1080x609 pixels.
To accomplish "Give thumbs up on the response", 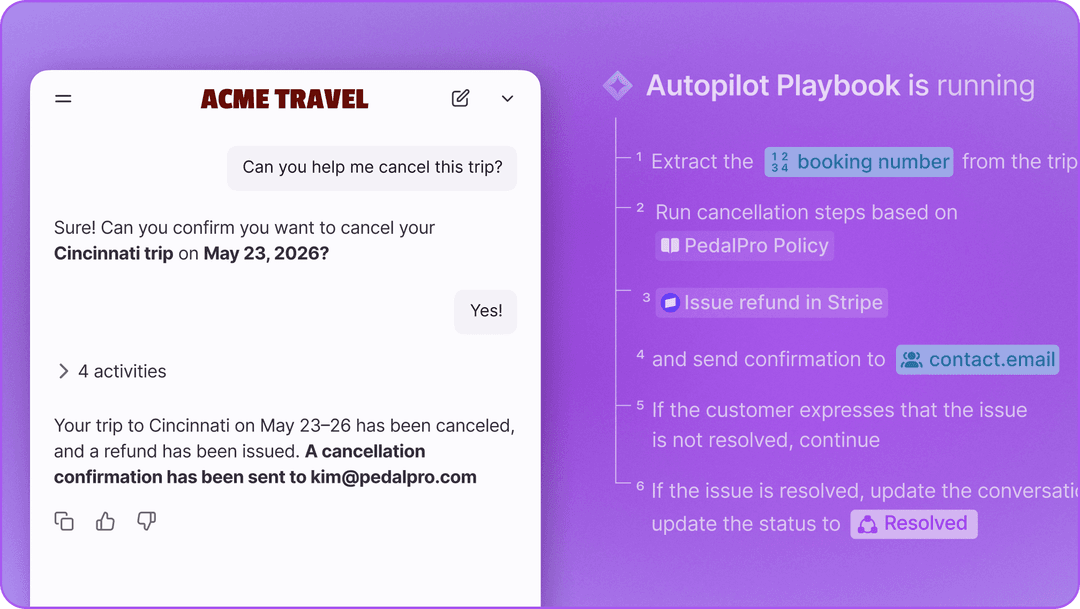I will tap(105, 521).
